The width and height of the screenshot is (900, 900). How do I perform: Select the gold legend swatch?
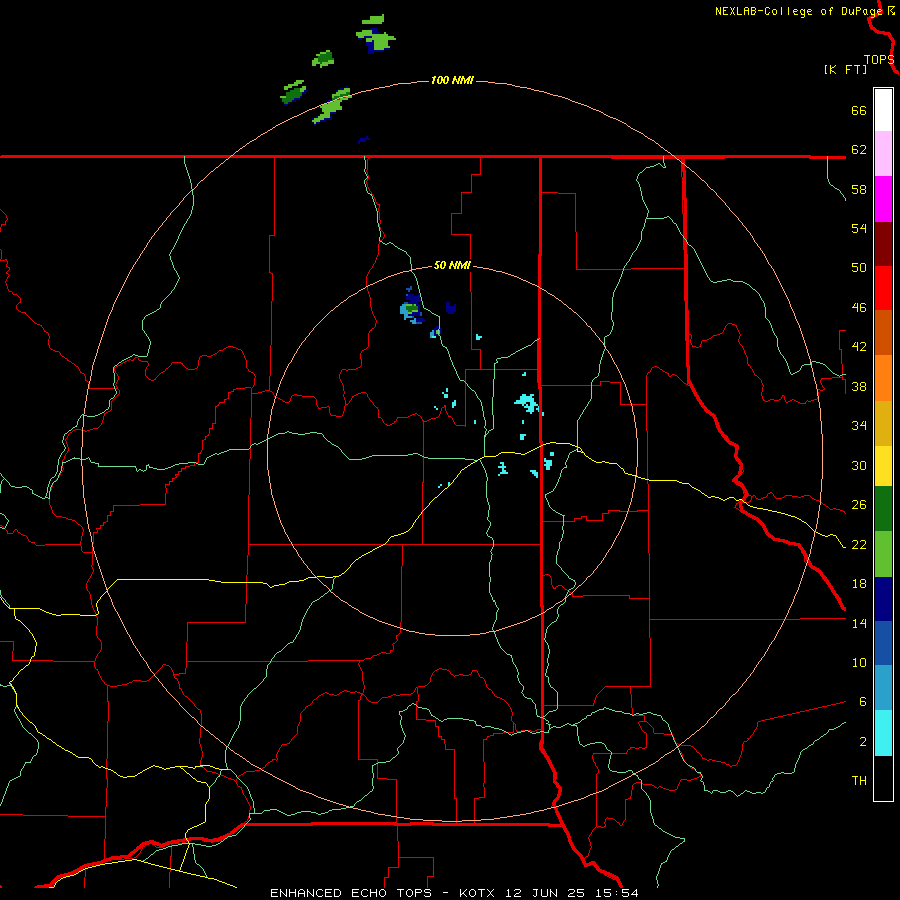pyautogui.click(x=883, y=423)
